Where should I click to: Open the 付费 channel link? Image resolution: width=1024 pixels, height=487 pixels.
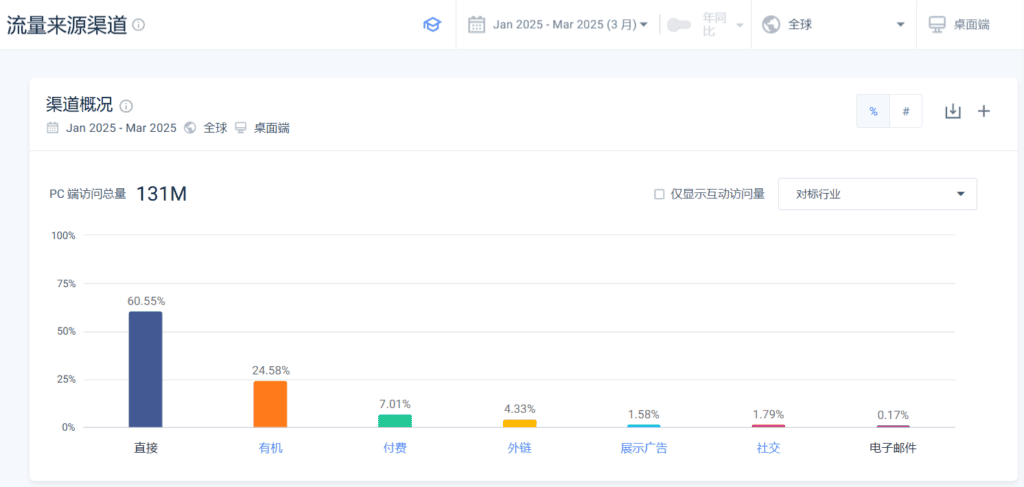(x=395, y=448)
